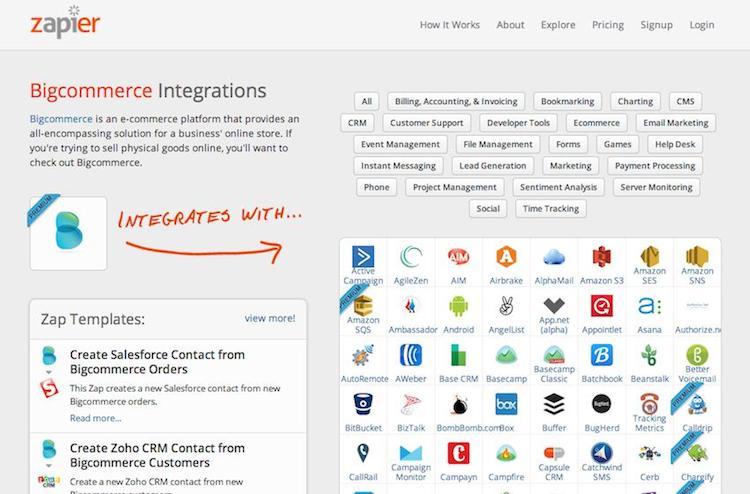
Task: Choose the Batchbook icon
Action: 602,355
